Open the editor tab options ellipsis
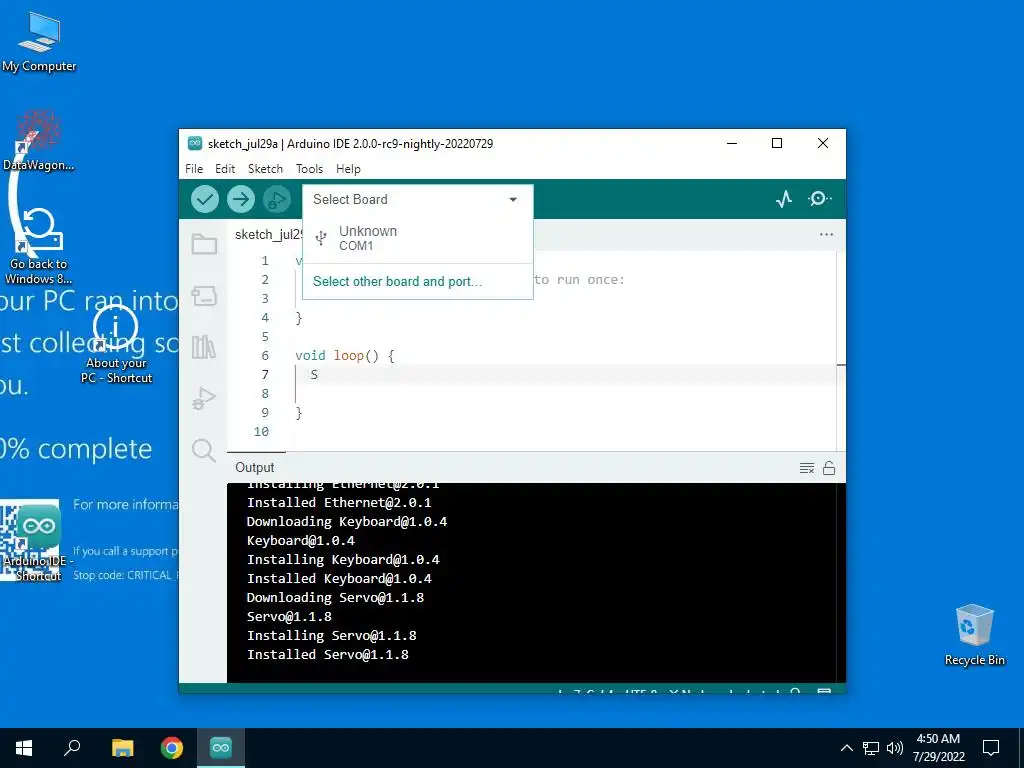 point(826,234)
